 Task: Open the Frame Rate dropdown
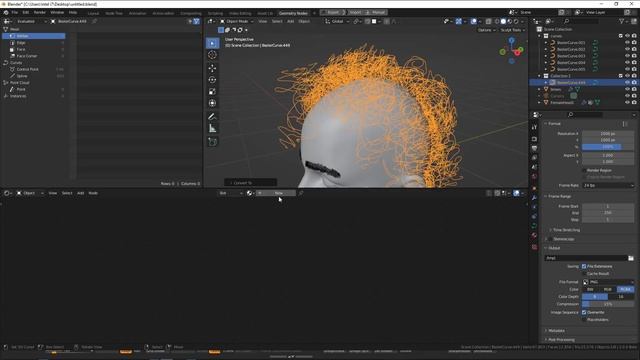[608, 185]
